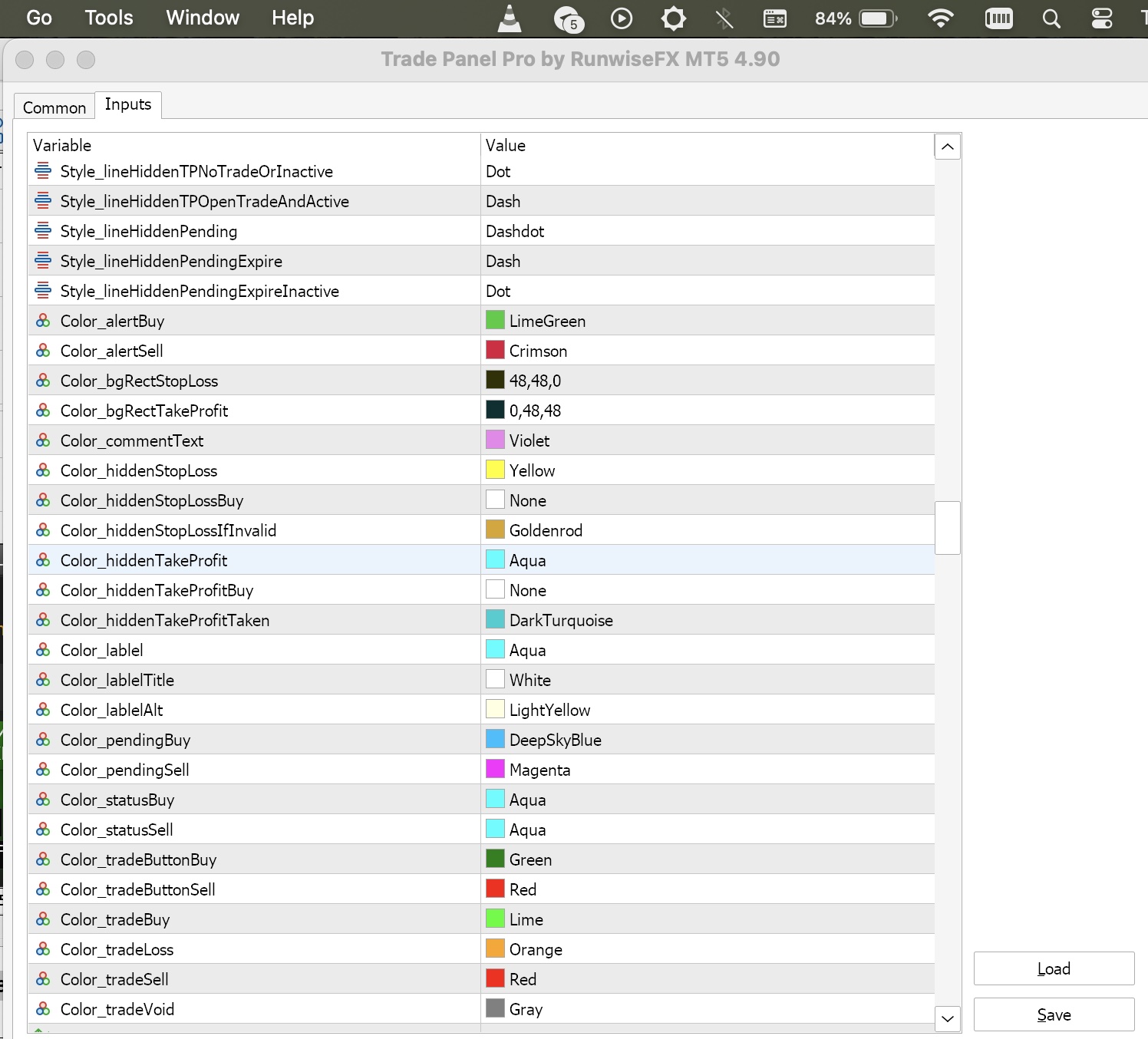Screen dimensions: 1148x1039
Task: Click the vertical scrollbar thumb
Action: click(x=948, y=527)
